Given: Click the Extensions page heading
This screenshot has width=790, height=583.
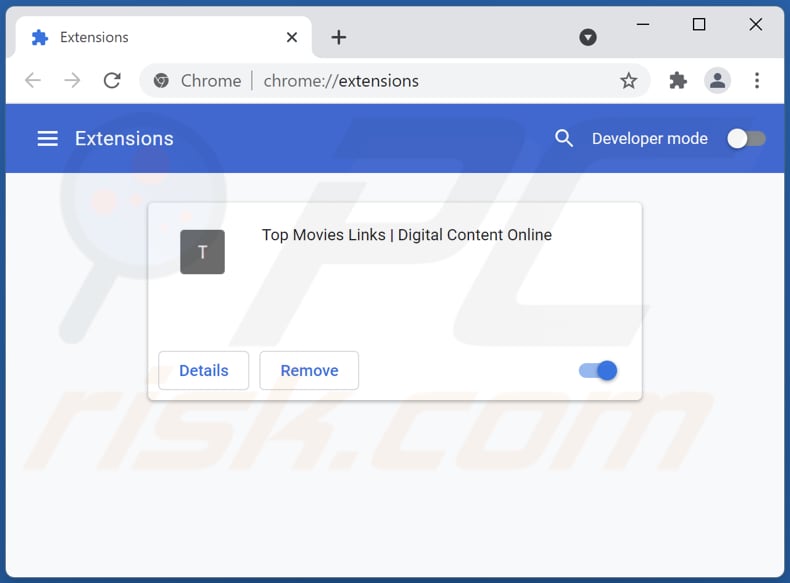Looking at the screenshot, I should click(124, 139).
